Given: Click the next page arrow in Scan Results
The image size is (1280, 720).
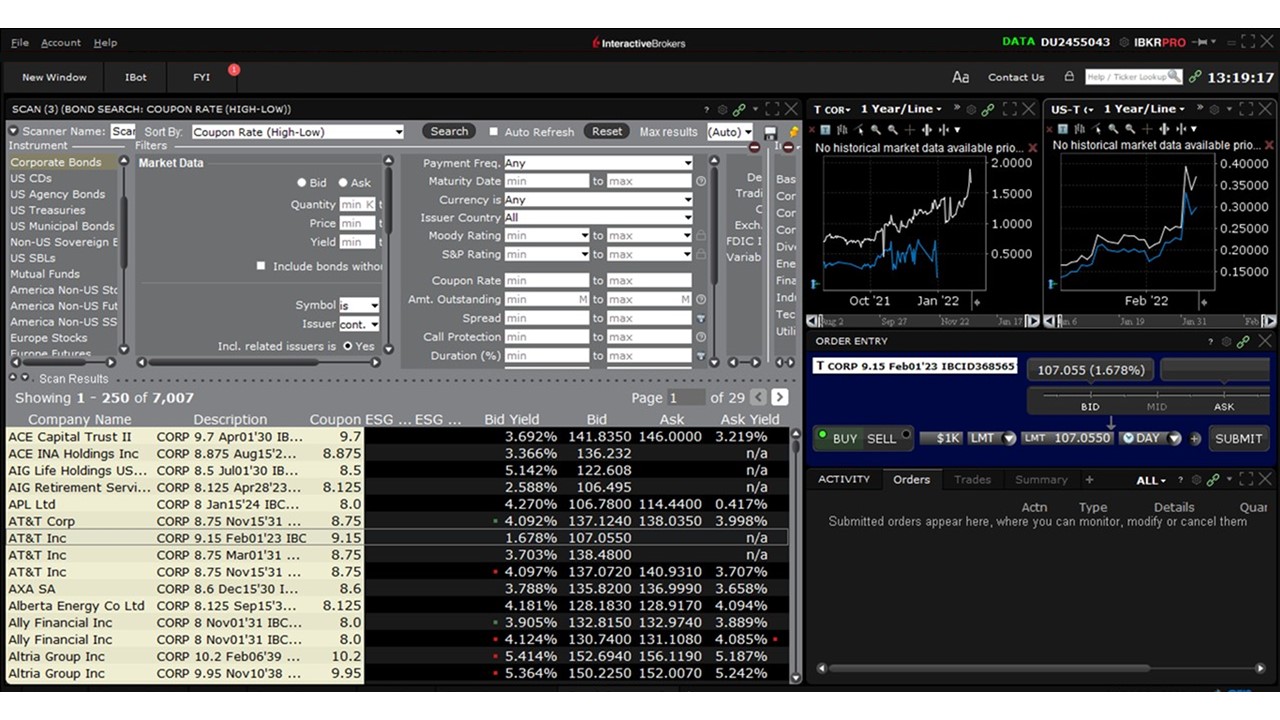Looking at the screenshot, I should [779, 397].
